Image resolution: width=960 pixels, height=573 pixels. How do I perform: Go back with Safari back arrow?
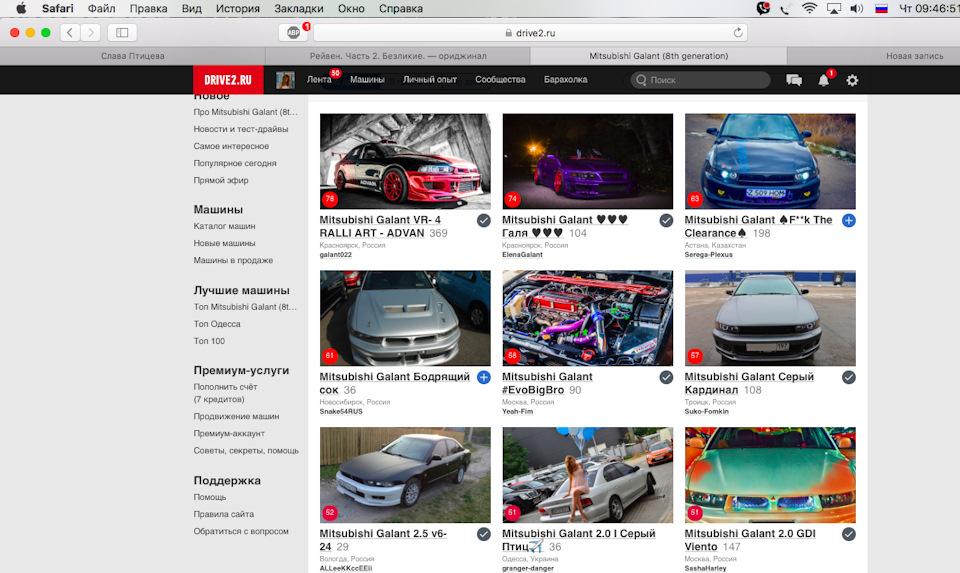70,32
